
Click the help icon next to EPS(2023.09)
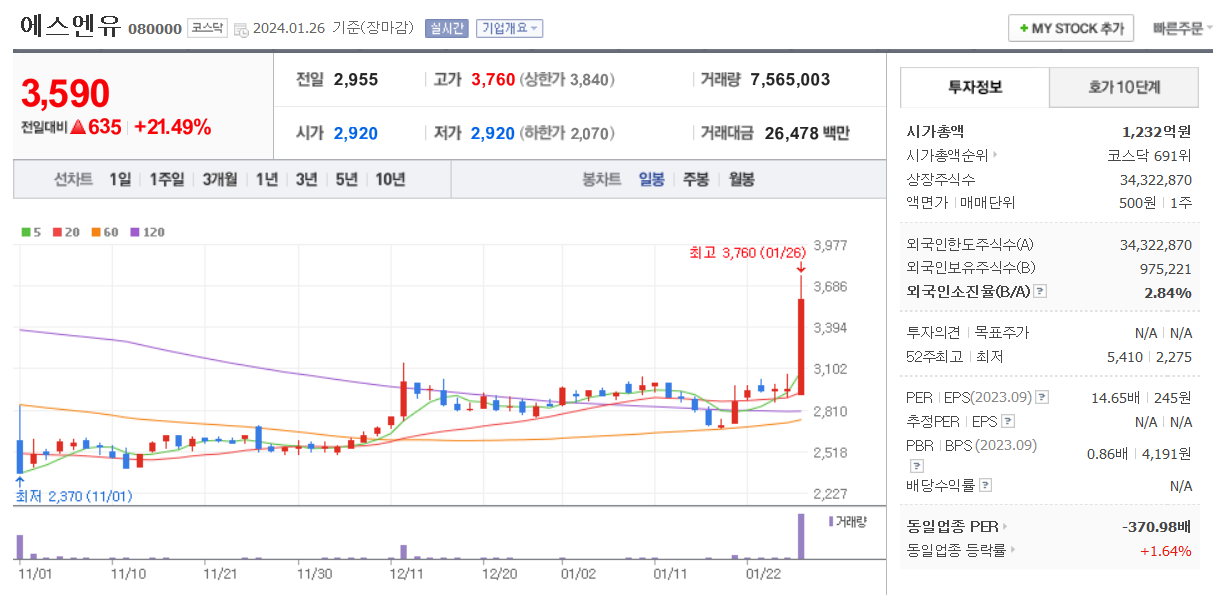tap(1043, 396)
